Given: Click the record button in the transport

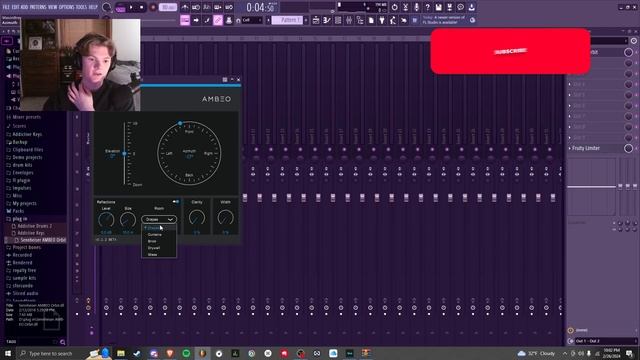Looking at the screenshot, I should click(153, 7).
